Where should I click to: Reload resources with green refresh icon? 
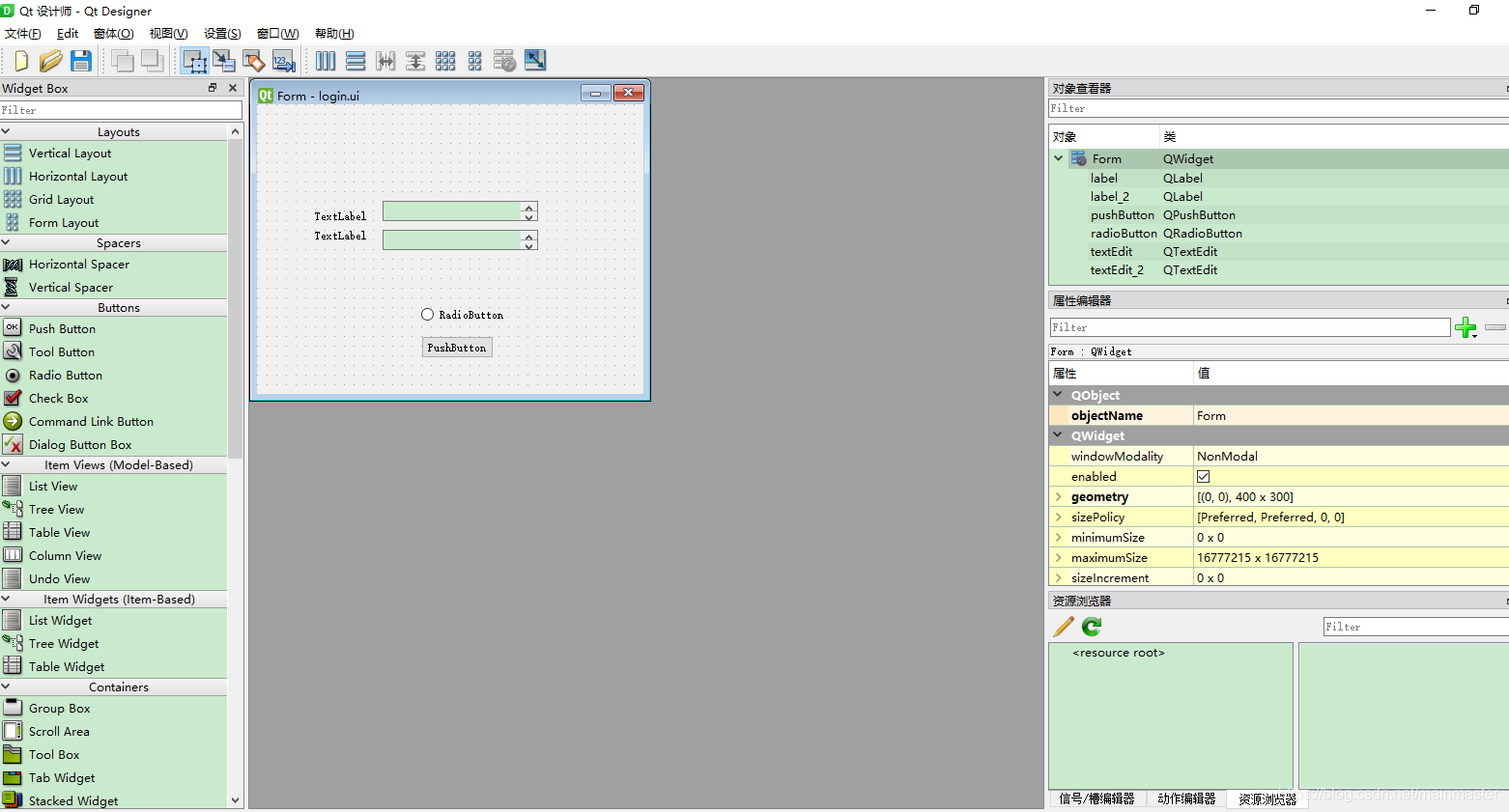1092,627
